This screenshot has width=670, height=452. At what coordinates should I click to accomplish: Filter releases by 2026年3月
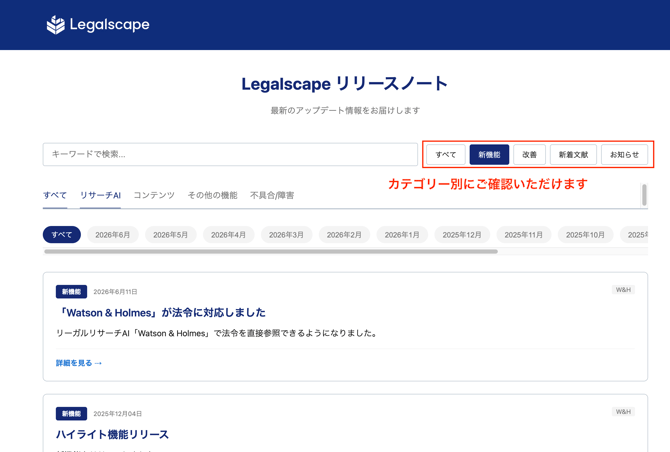click(x=286, y=235)
